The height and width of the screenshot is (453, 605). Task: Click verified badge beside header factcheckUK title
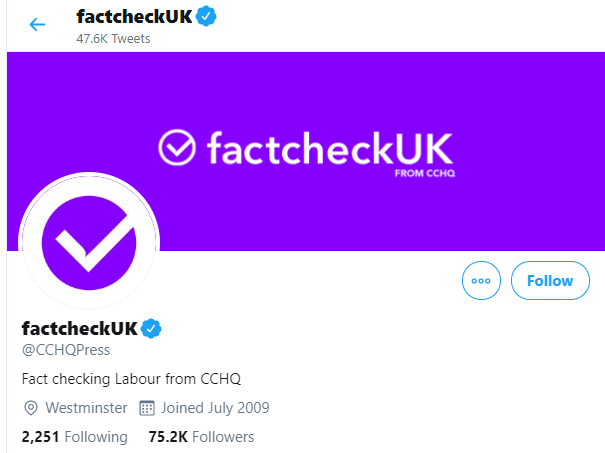point(206,16)
